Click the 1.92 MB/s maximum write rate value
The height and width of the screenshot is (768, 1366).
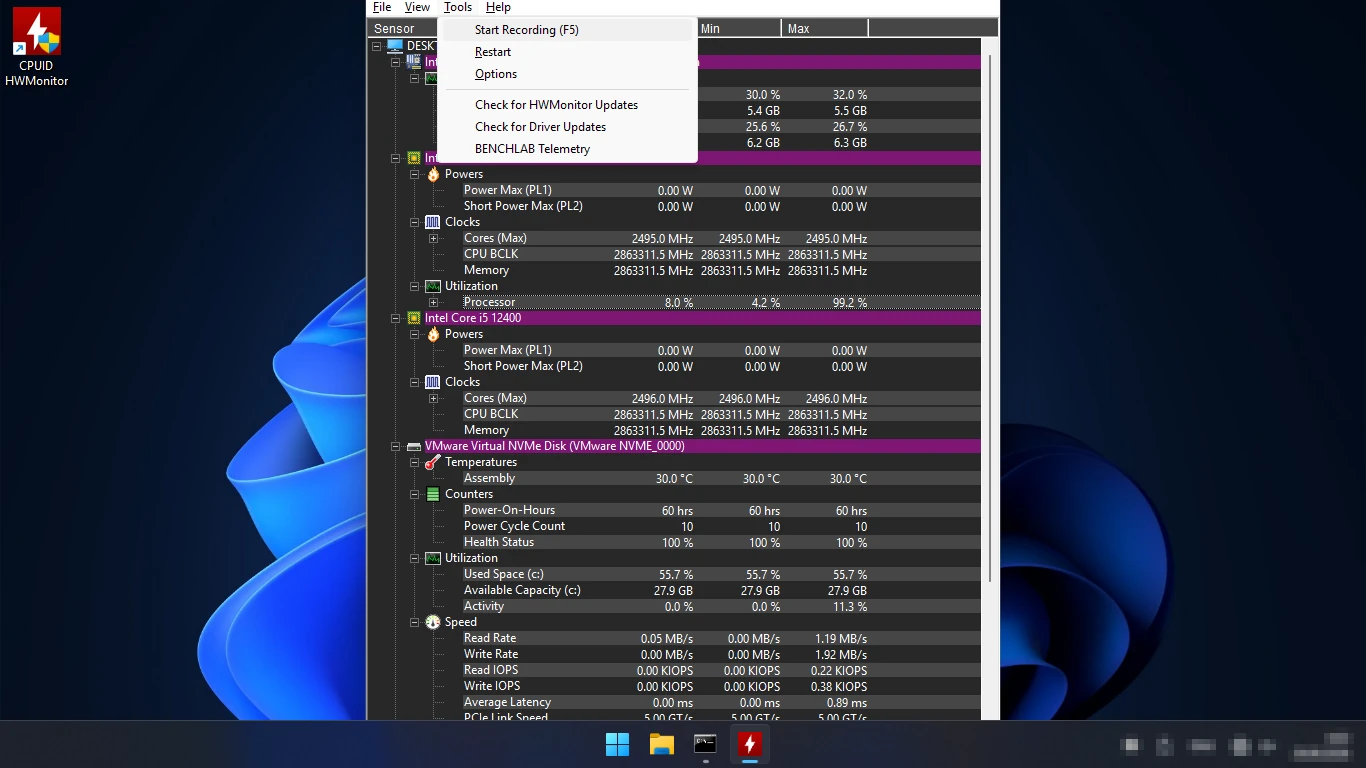(840, 655)
